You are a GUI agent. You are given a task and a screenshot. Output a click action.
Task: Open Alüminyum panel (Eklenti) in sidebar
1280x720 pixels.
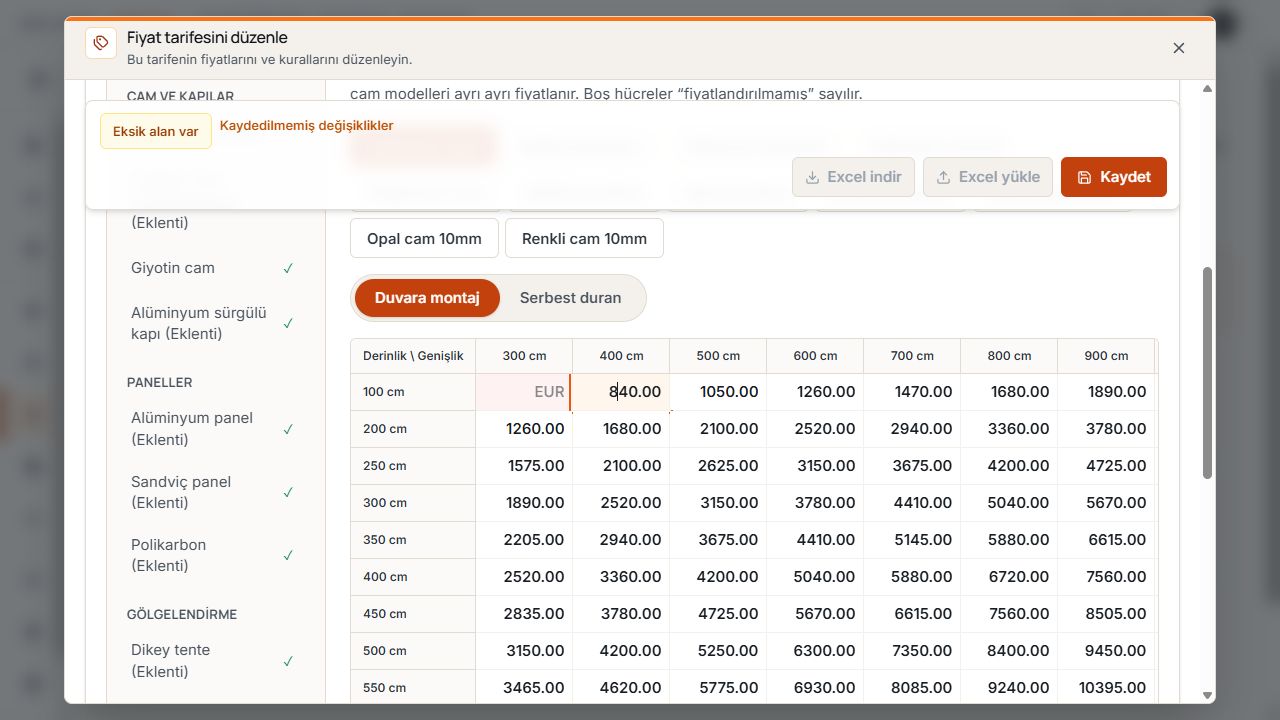[212, 429]
